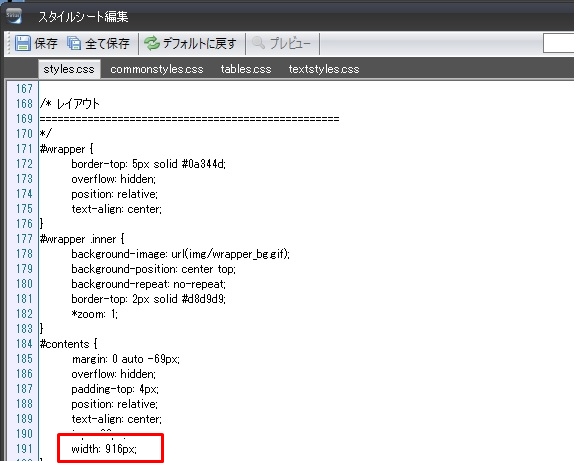This screenshot has height=465, width=576.
Task: Click the floppy disk save icon
Action: [x=22, y=43]
